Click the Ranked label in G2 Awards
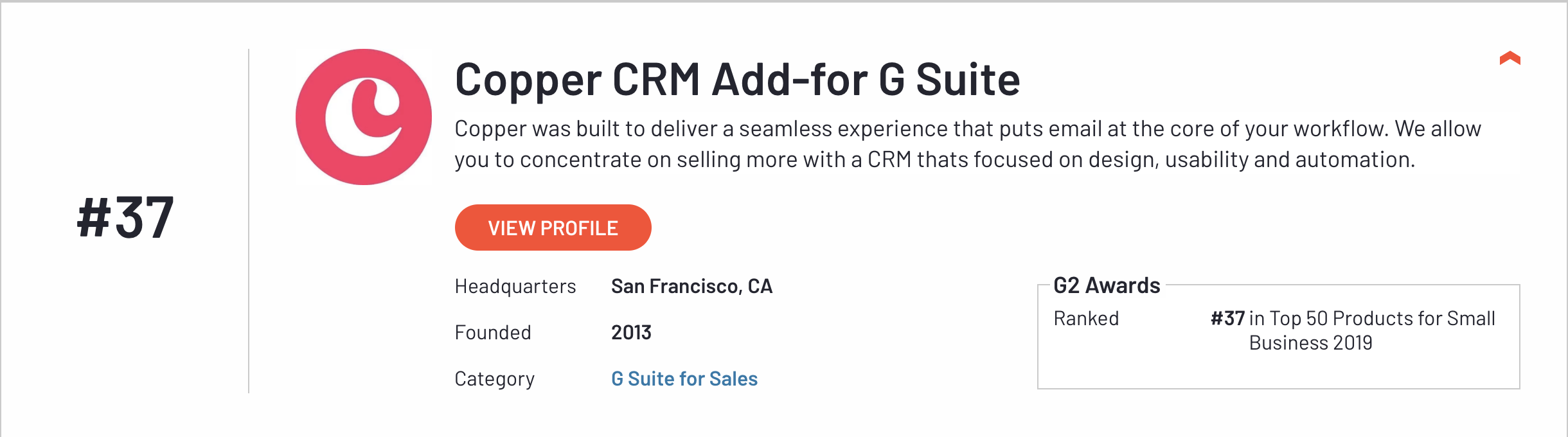 pyautogui.click(x=1086, y=318)
